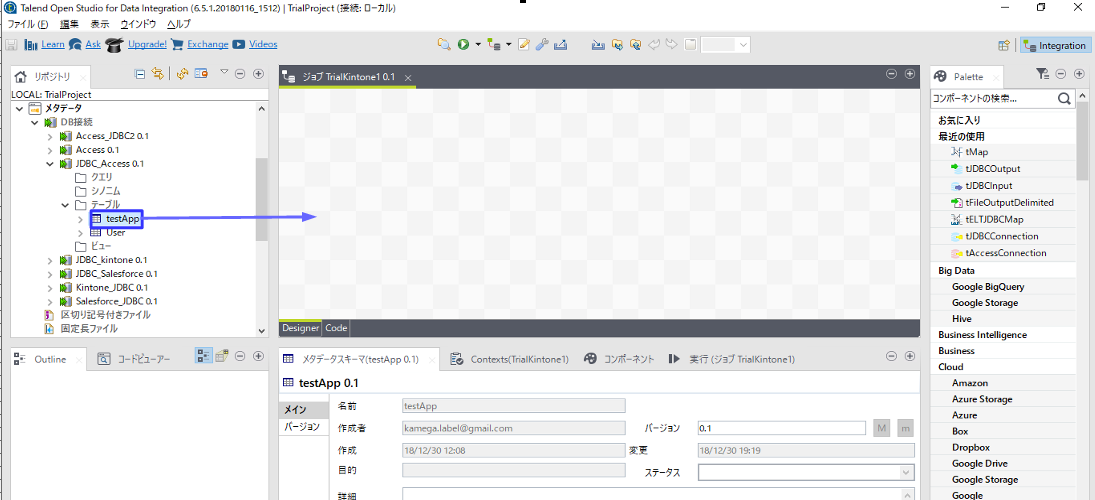Minimize the Palette panel

pos(1060,73)
